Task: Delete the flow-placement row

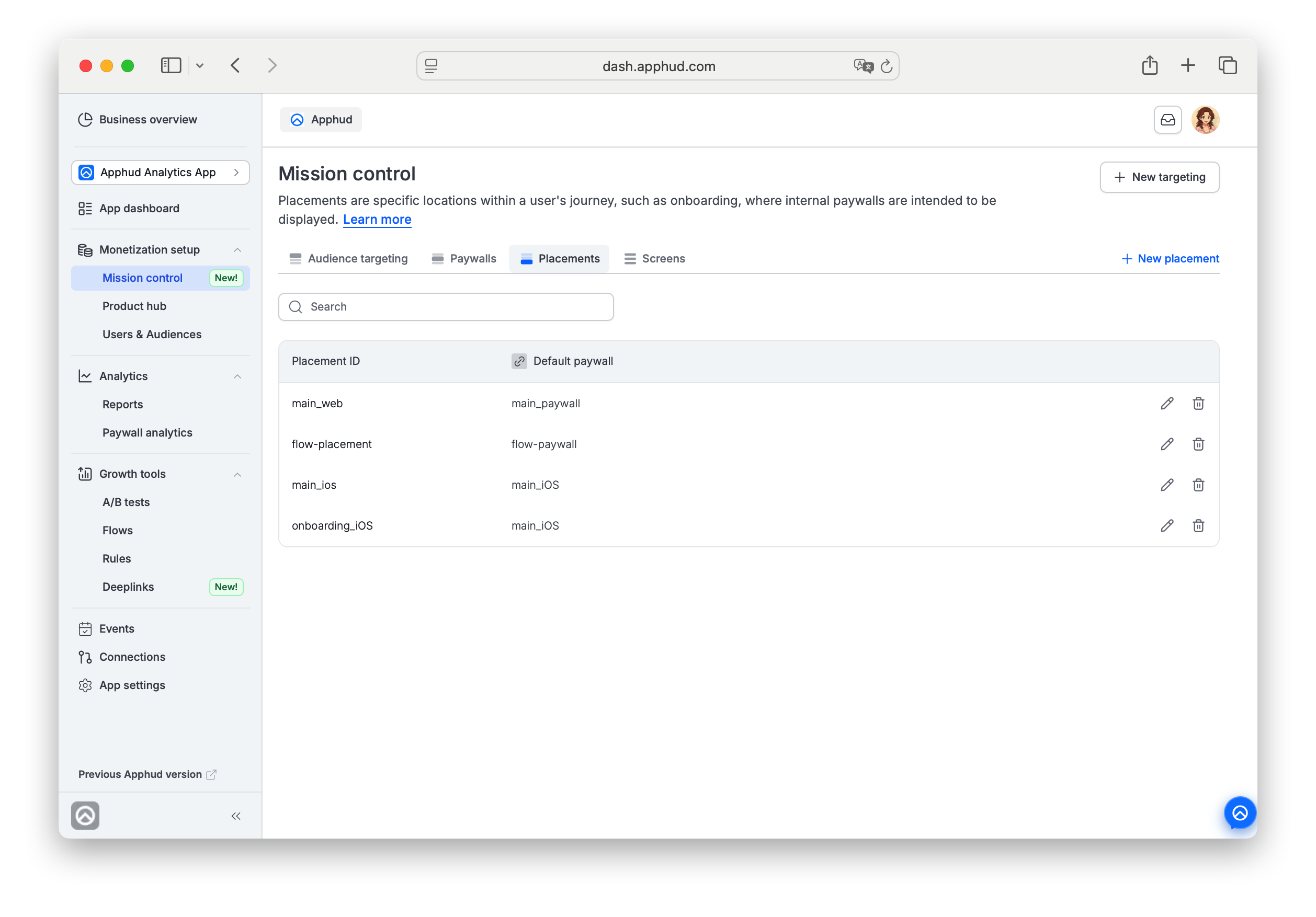Action: coord(1198,444)
